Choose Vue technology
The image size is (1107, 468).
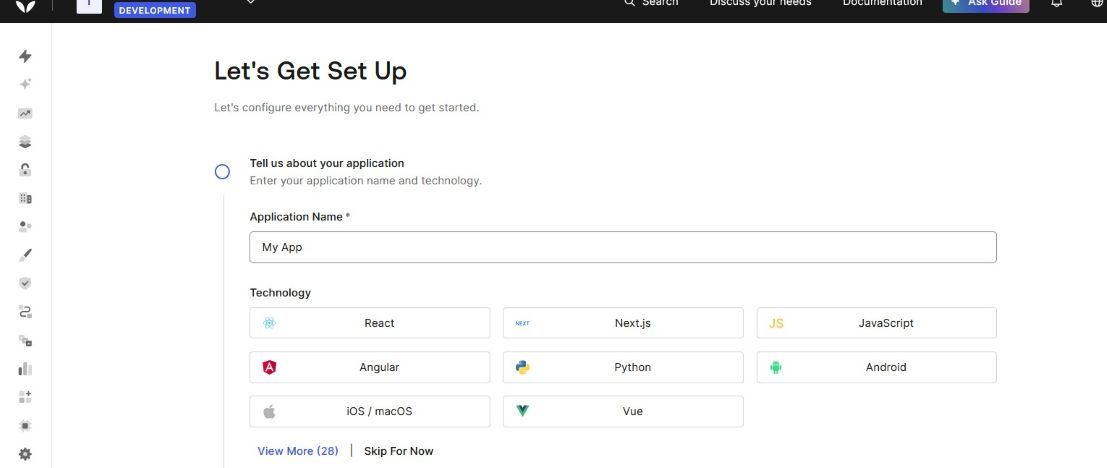tap(623, 411)
